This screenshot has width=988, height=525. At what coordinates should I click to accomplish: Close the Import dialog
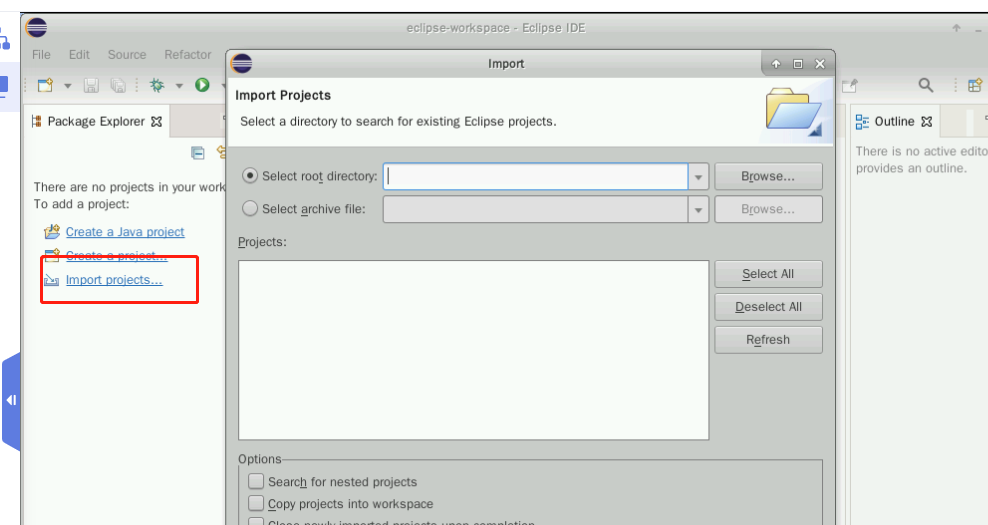tap(820, 64)
